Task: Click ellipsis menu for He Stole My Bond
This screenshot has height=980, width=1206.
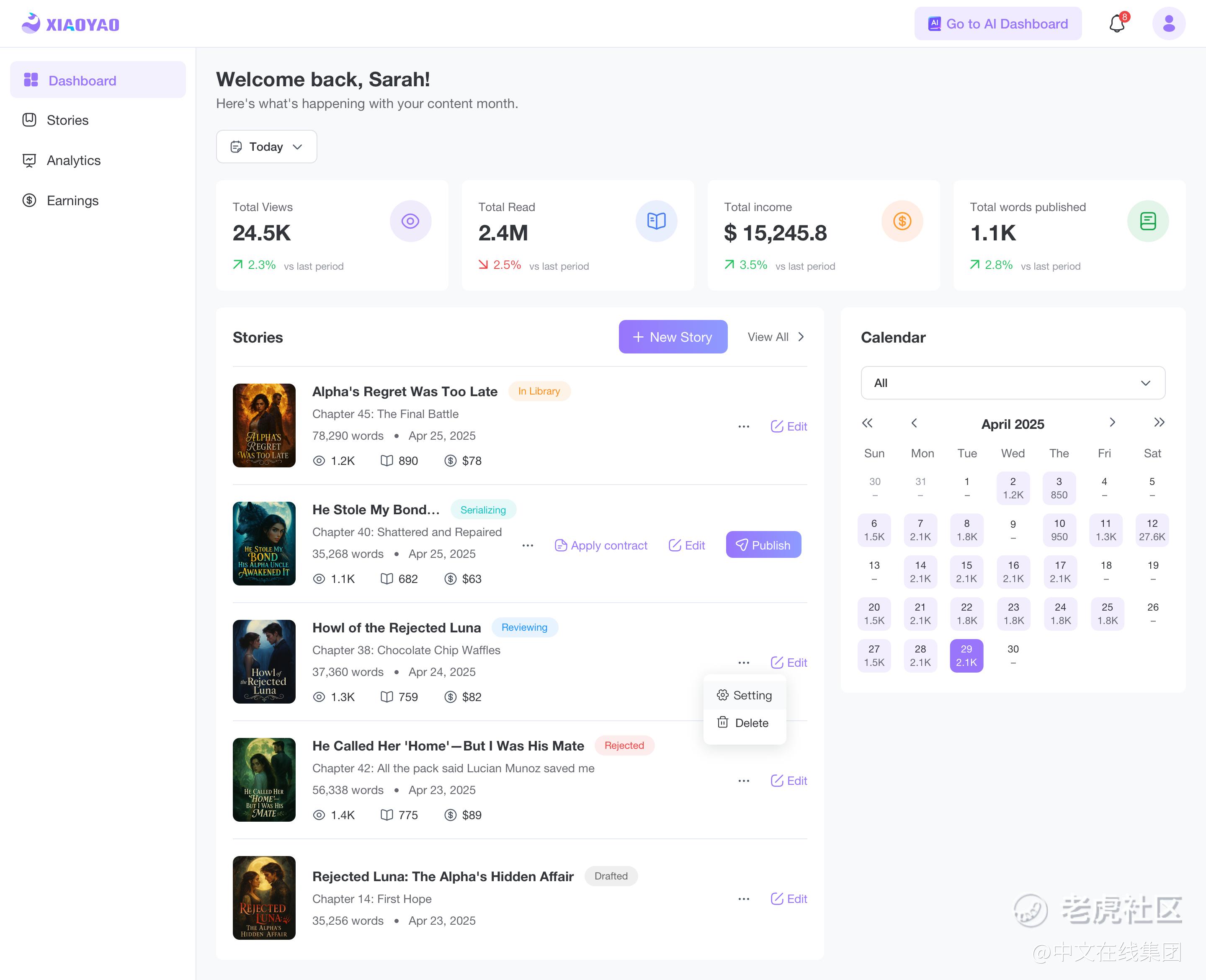Action: tap(528, 545)
